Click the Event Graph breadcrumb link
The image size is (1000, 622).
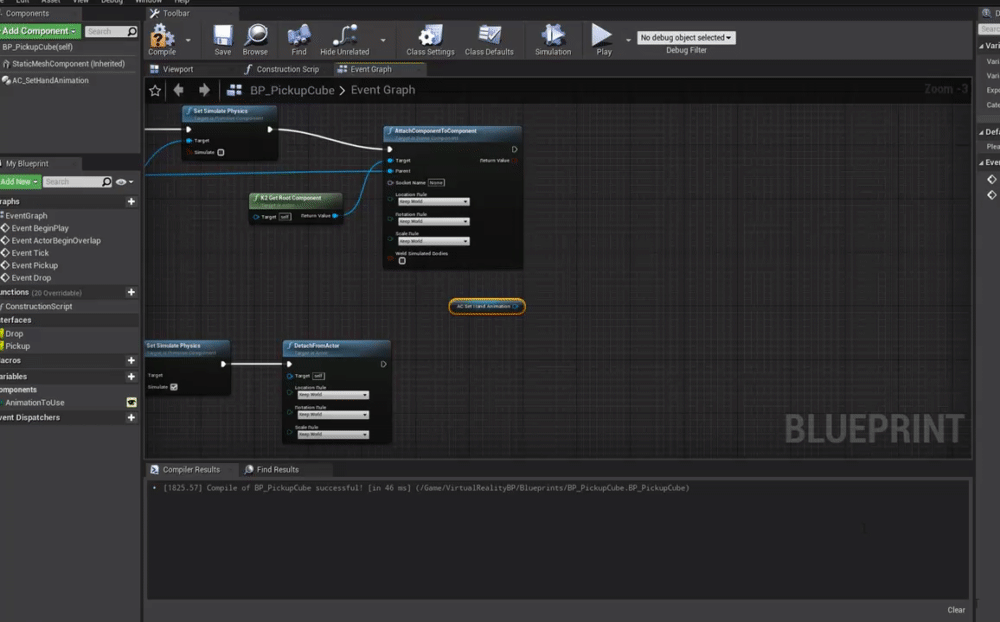(x=383, y=90)
